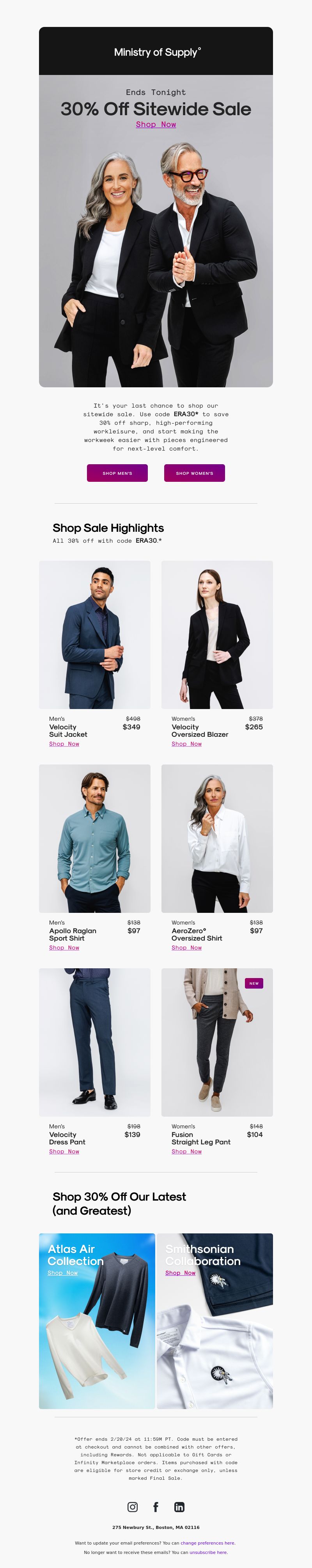Click the NEW badge on Fusion pant

[254, 983]
